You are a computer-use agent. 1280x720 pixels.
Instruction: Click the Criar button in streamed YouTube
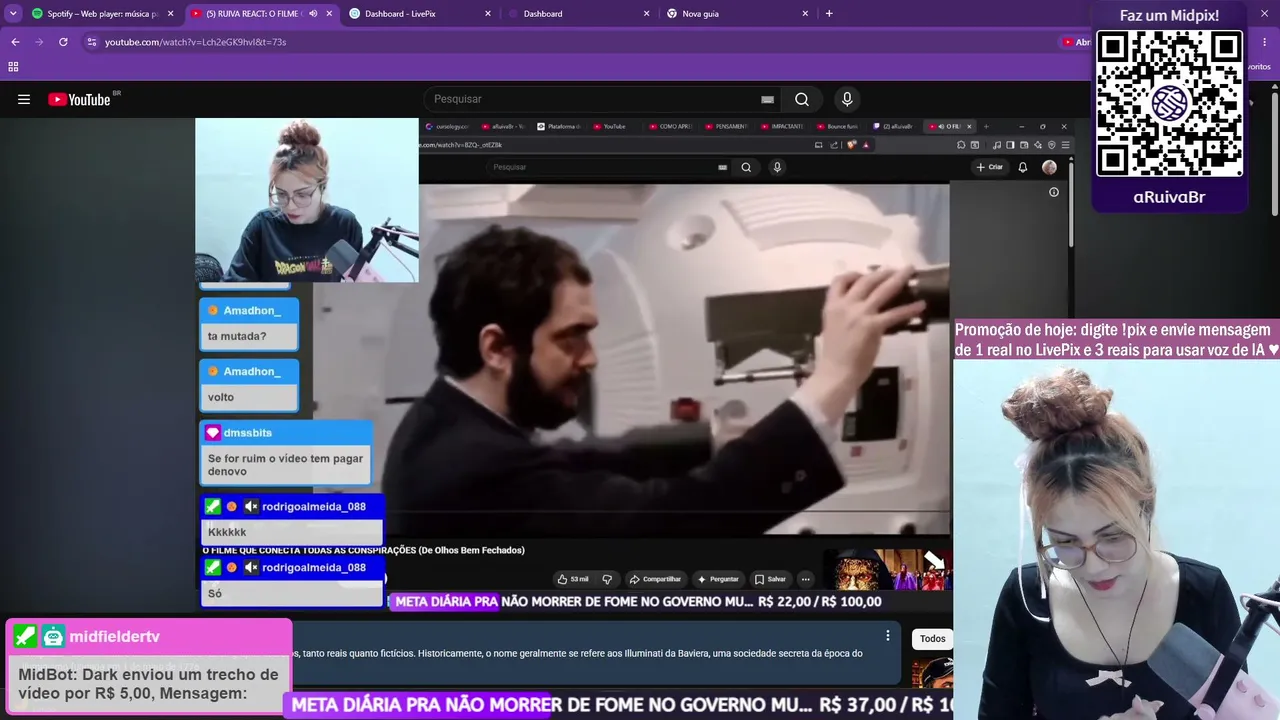click(x=990, y=167)
